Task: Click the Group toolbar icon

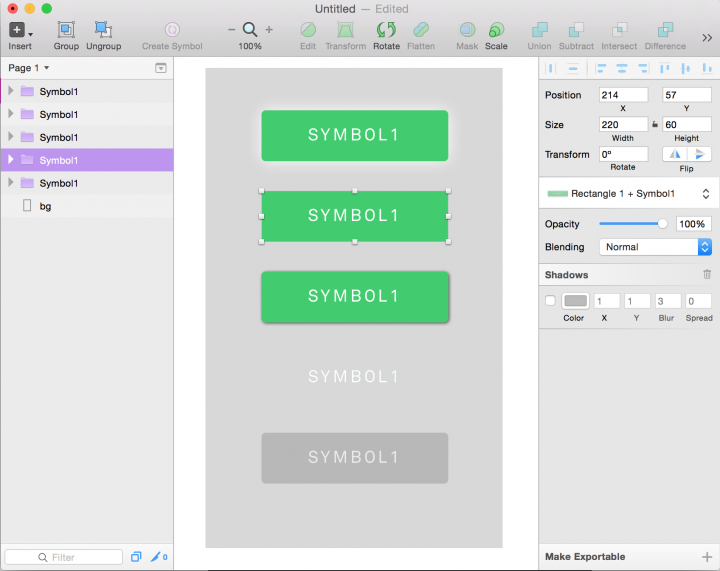Action: tap(66, 30)
